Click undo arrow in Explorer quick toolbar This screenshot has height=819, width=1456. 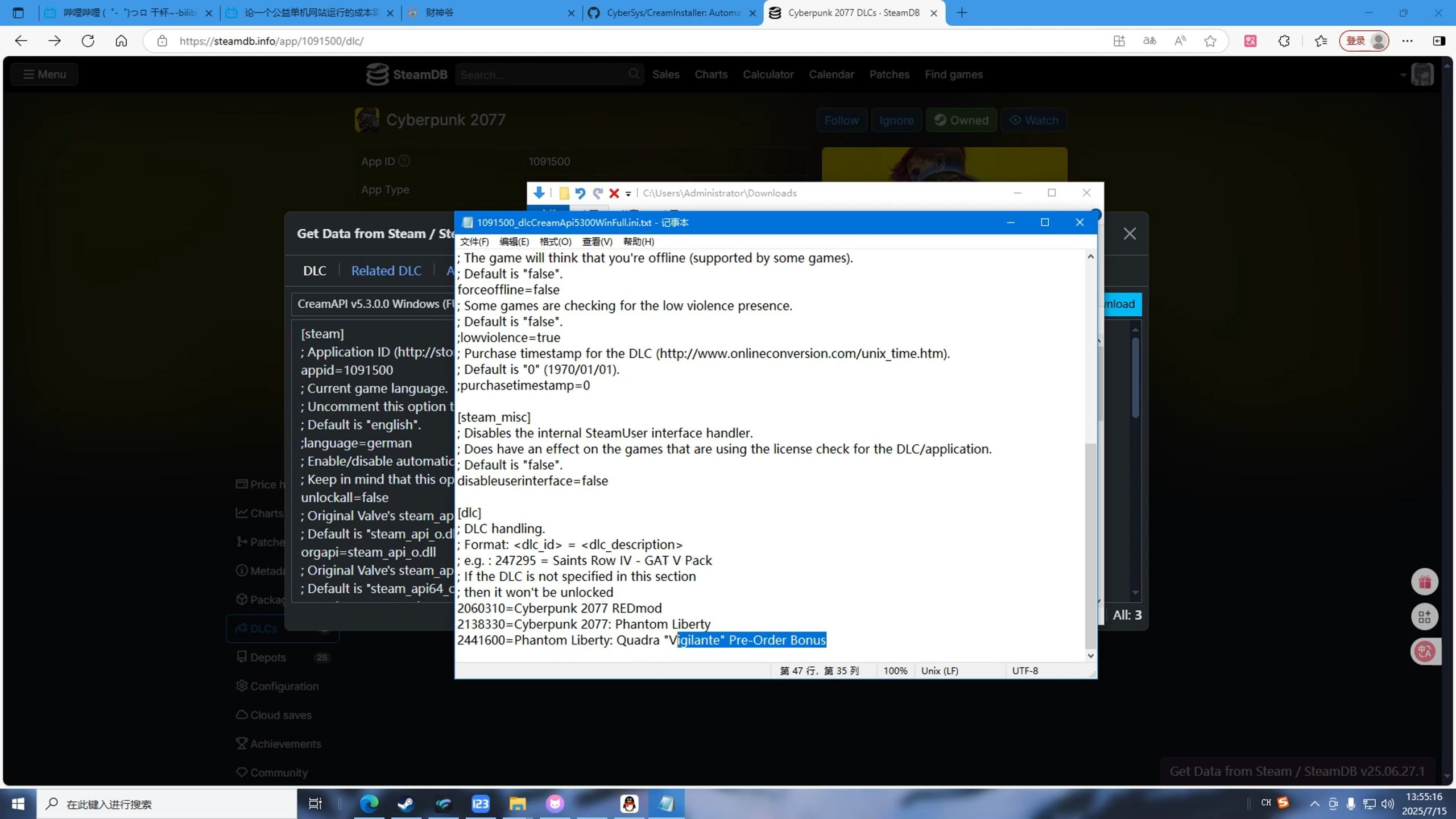point(580,193)
